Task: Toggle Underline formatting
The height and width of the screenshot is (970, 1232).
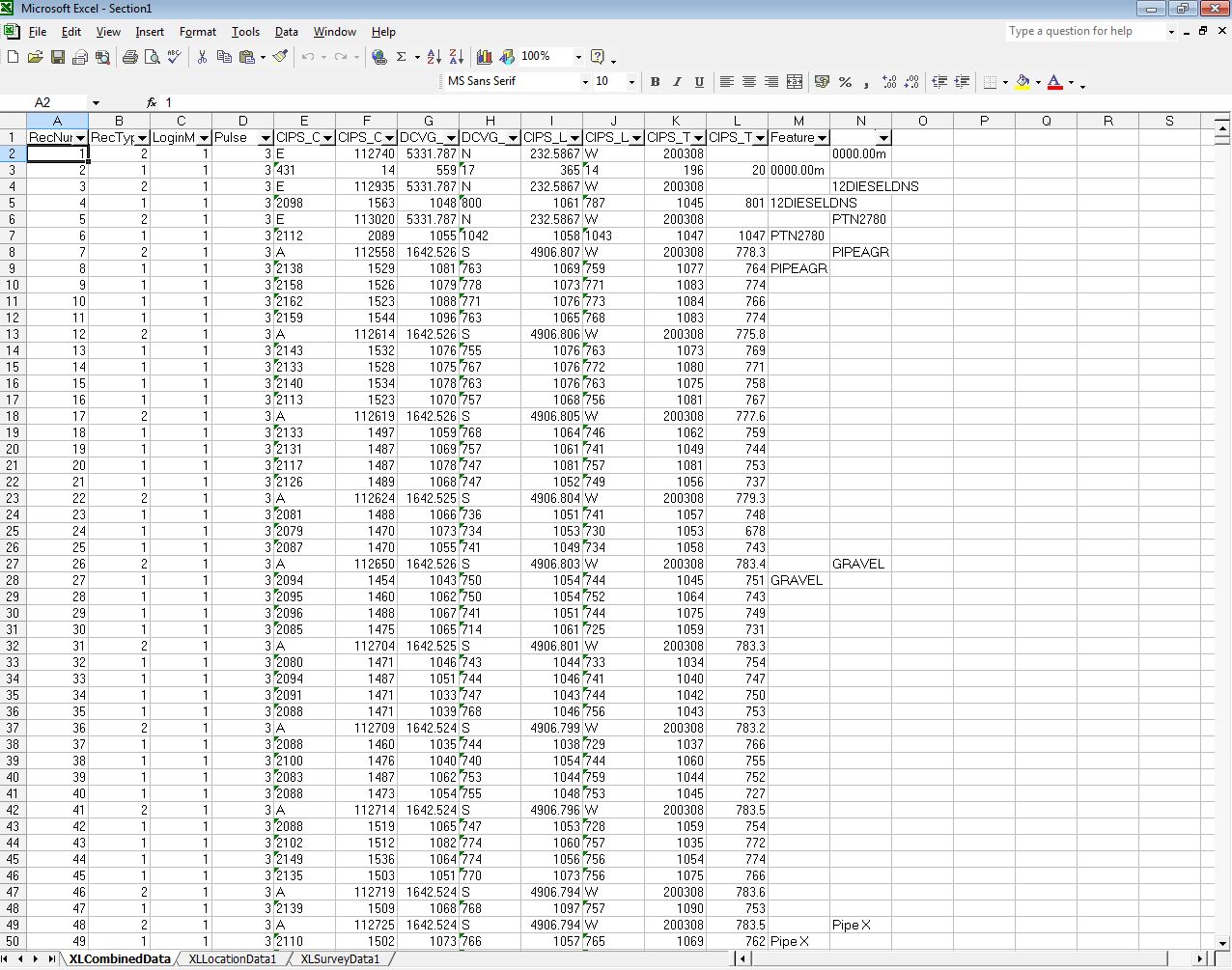Action: coord(699,82)
